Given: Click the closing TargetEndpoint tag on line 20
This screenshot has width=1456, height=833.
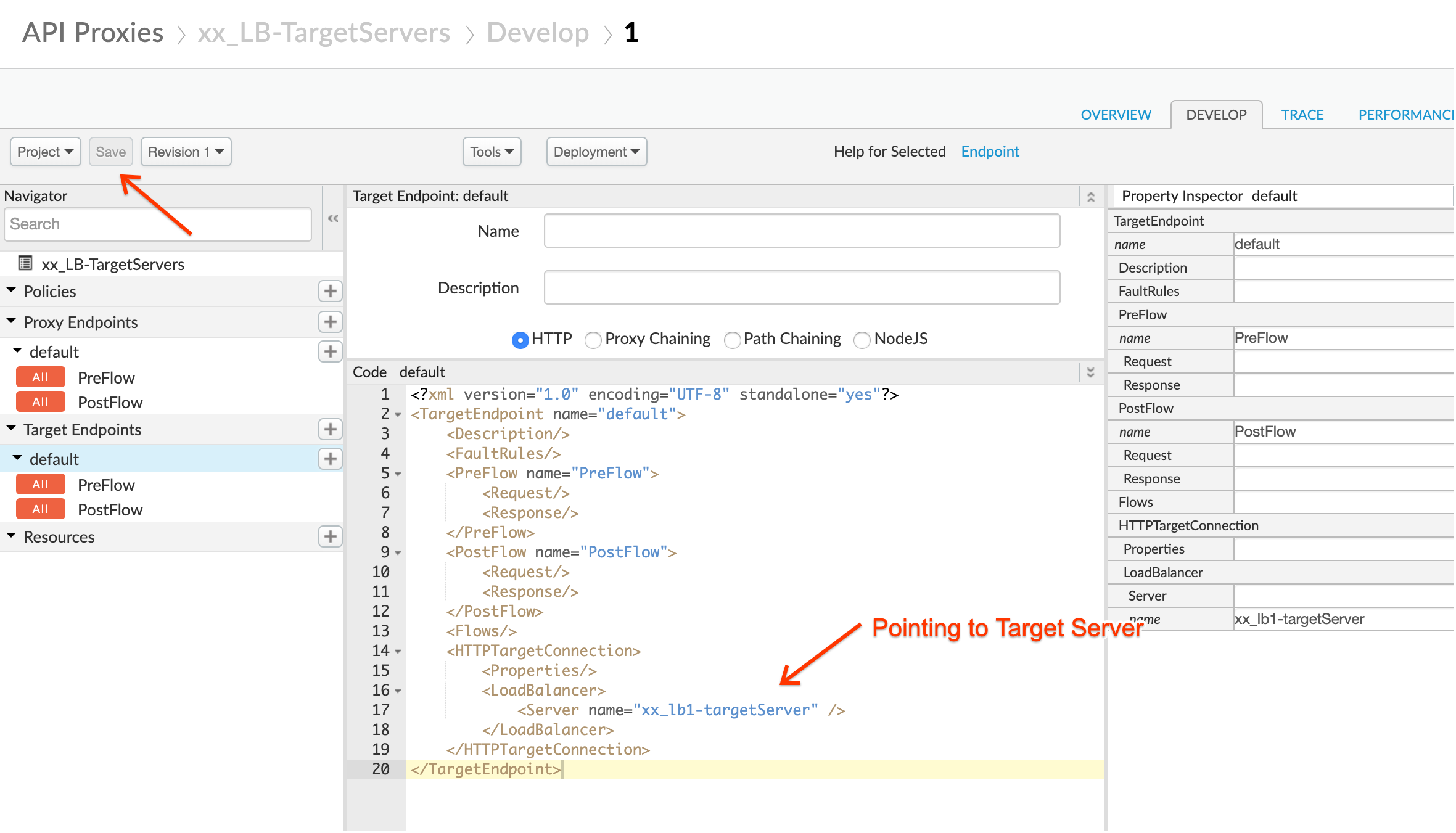Looking at the screenshot, I should (486, 769).
